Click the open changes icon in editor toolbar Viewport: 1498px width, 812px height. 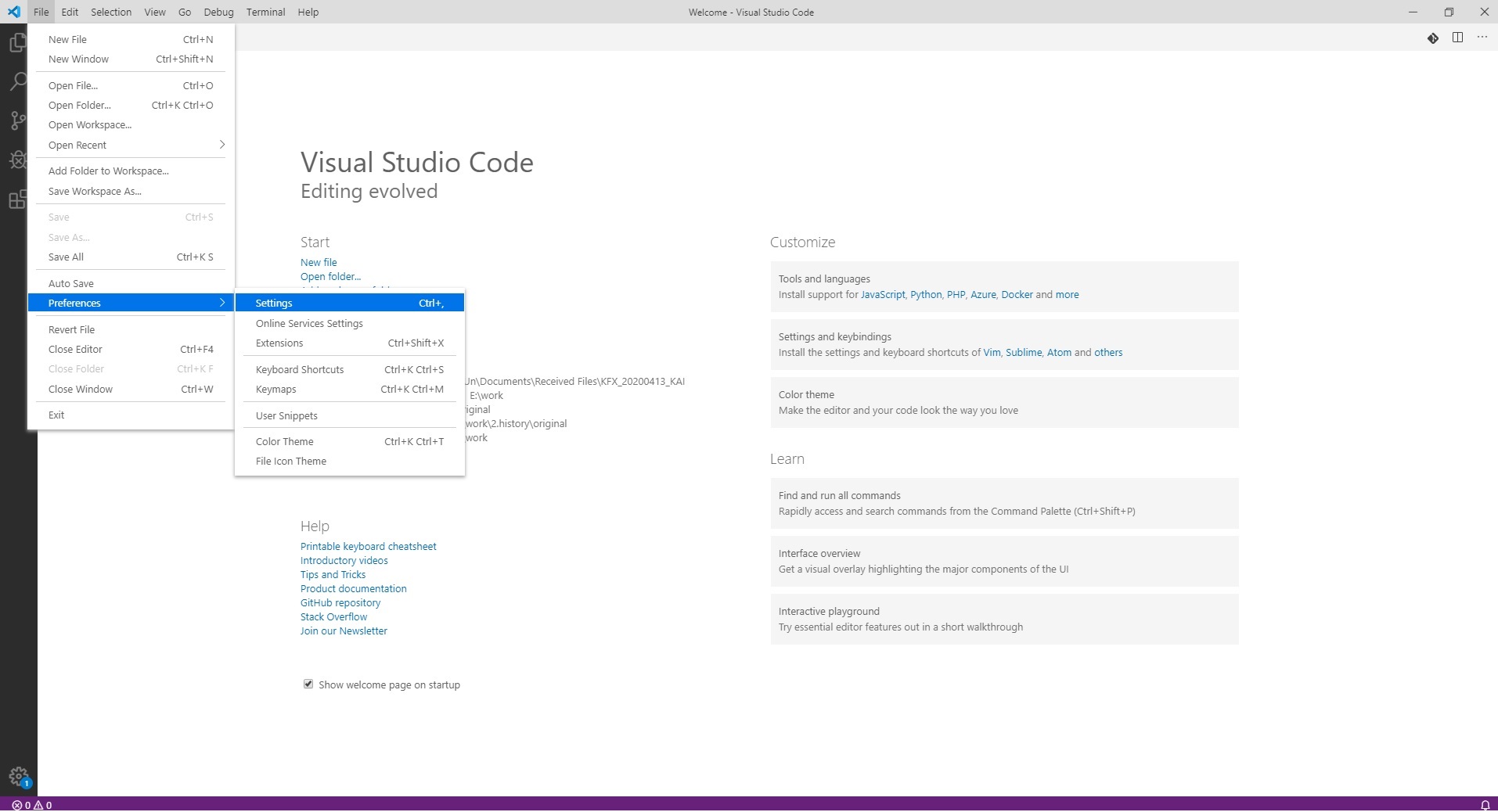click(x=1432, y=38)
